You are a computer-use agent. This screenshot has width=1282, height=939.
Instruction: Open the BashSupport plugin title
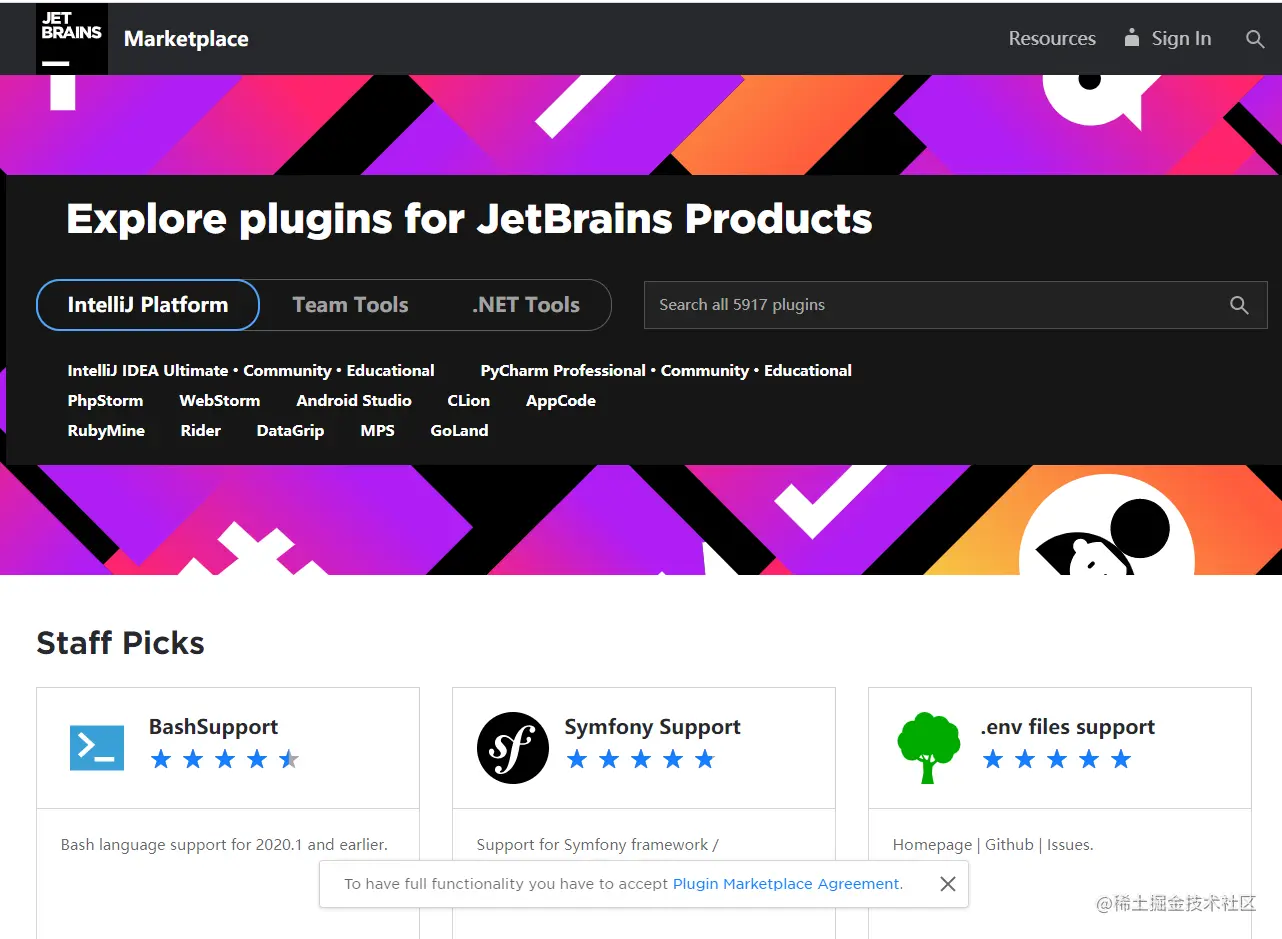[213, 727]
